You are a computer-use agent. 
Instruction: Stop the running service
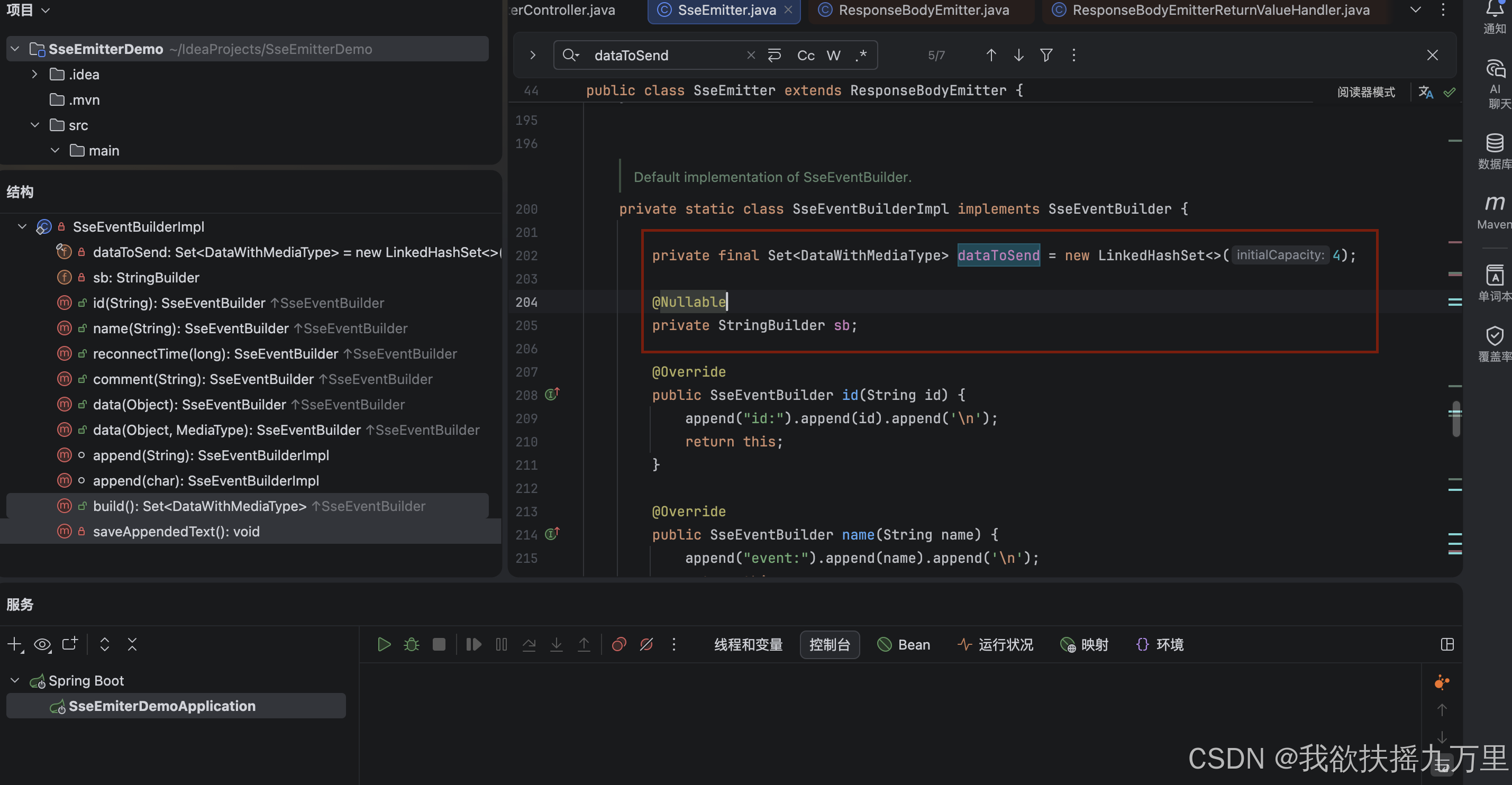pyautogui.click(x=439, y=644)
